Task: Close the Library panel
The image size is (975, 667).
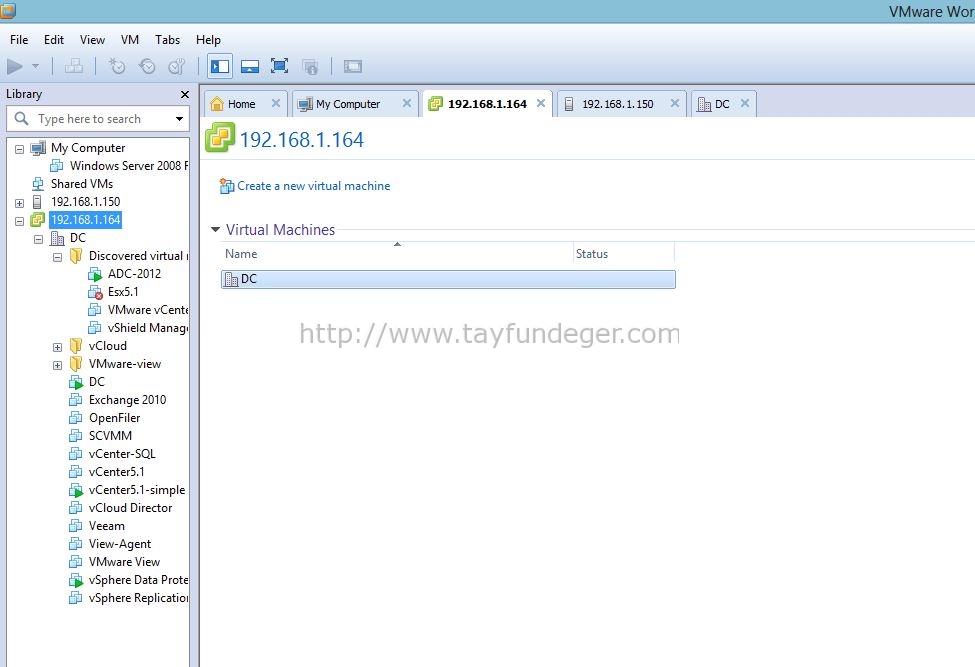Action: click(x=185, y=94)
